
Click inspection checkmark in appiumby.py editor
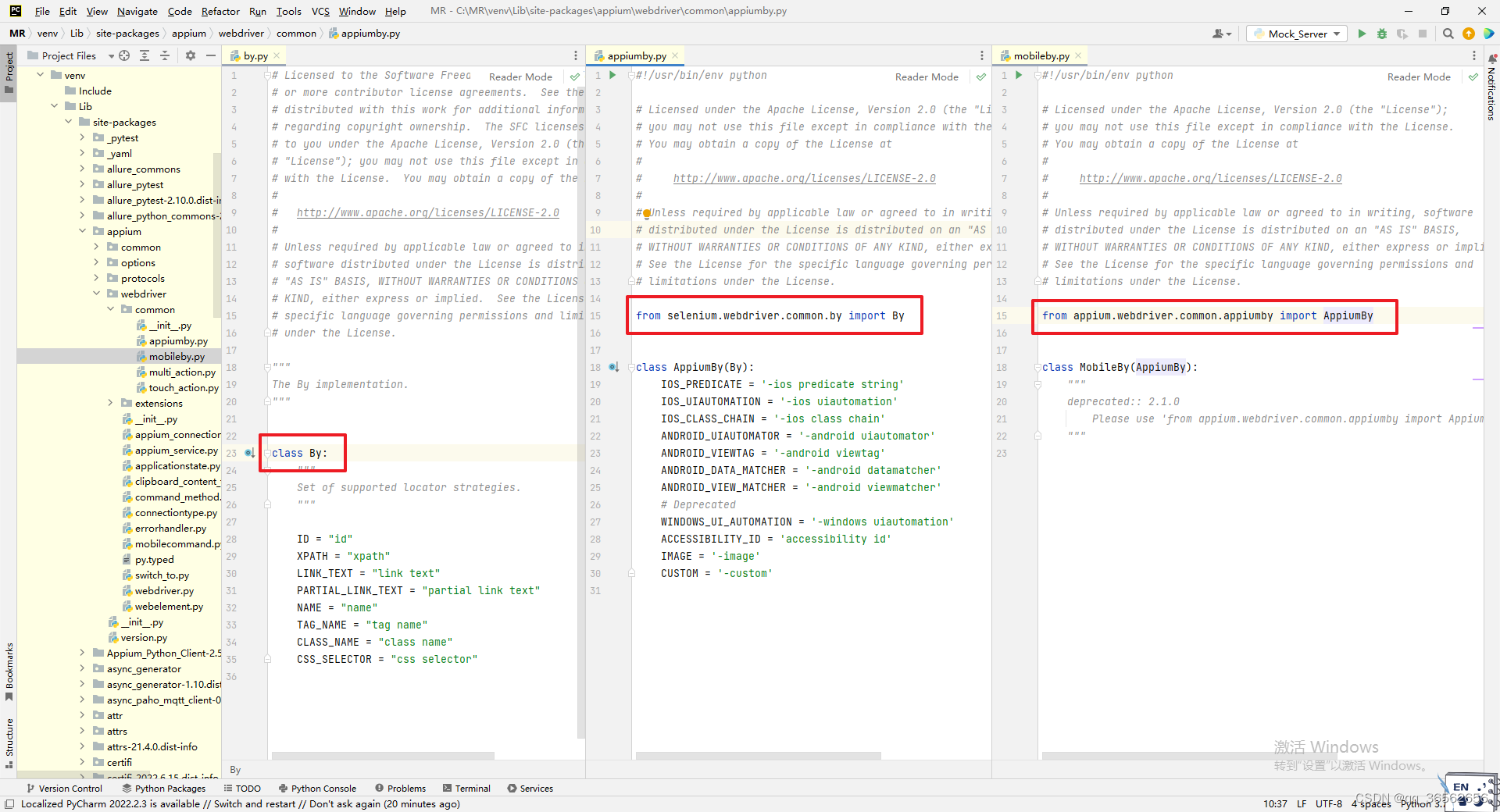981,77
